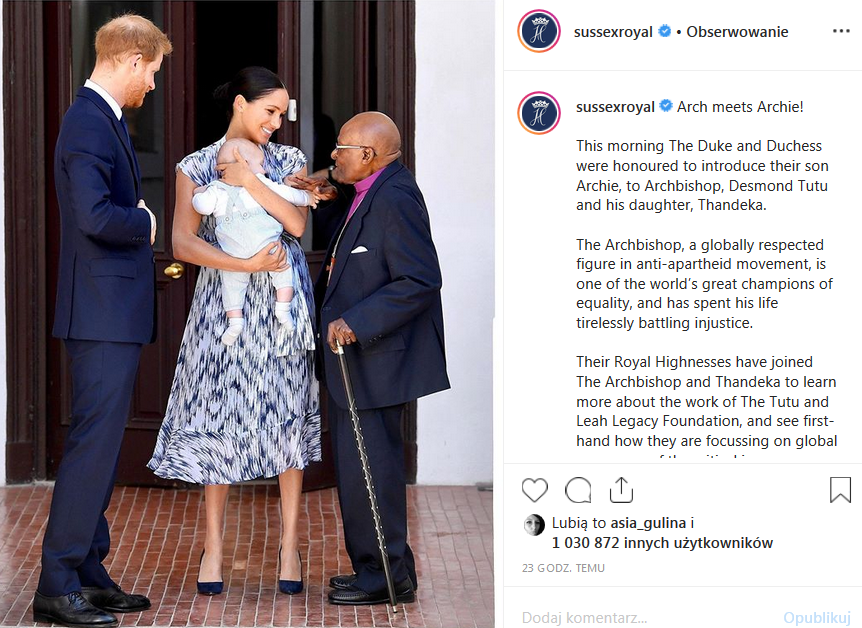Open asia_gulina profile from likes

648,523
